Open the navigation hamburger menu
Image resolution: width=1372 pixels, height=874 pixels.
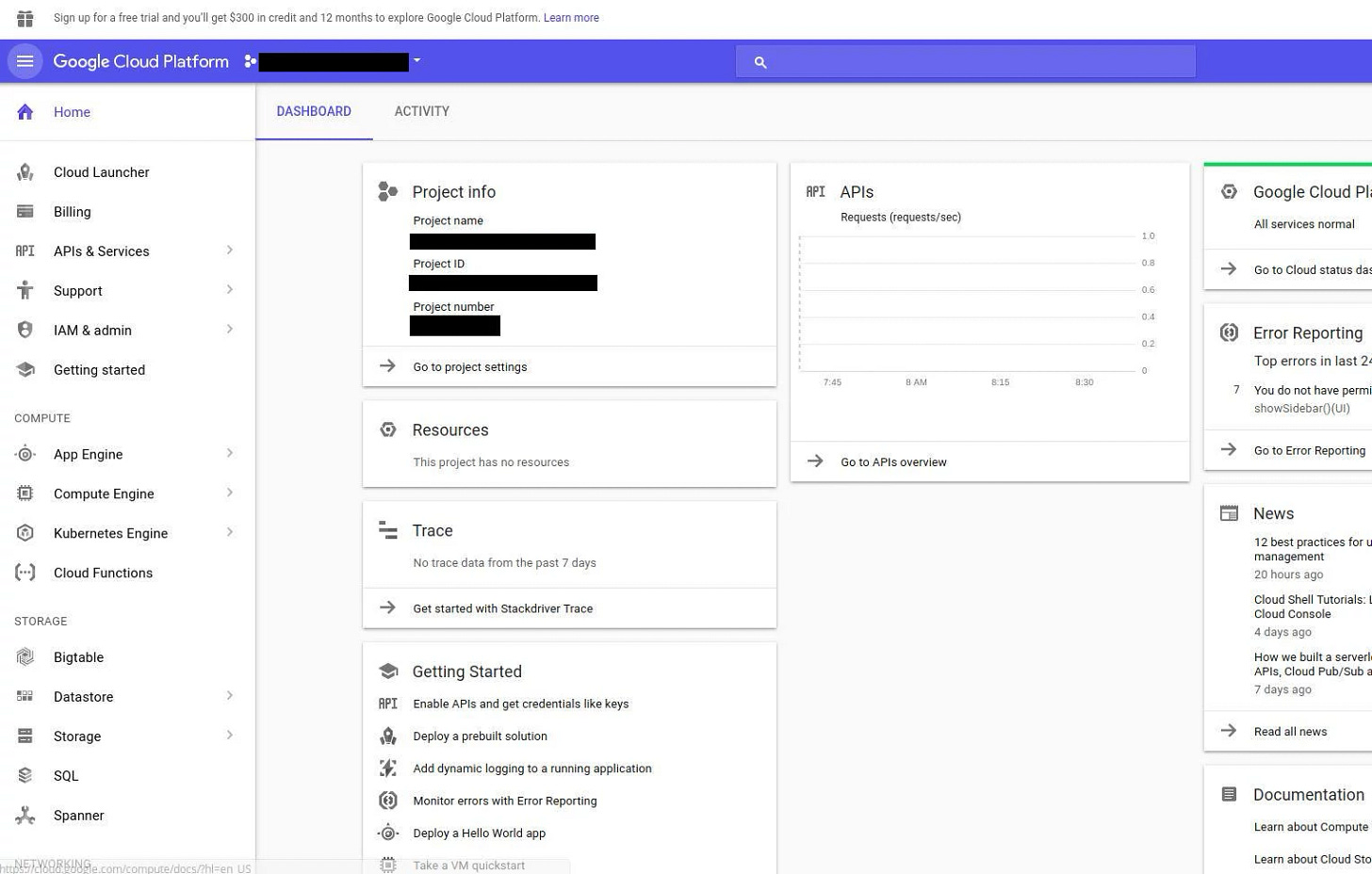coord(24,60)
